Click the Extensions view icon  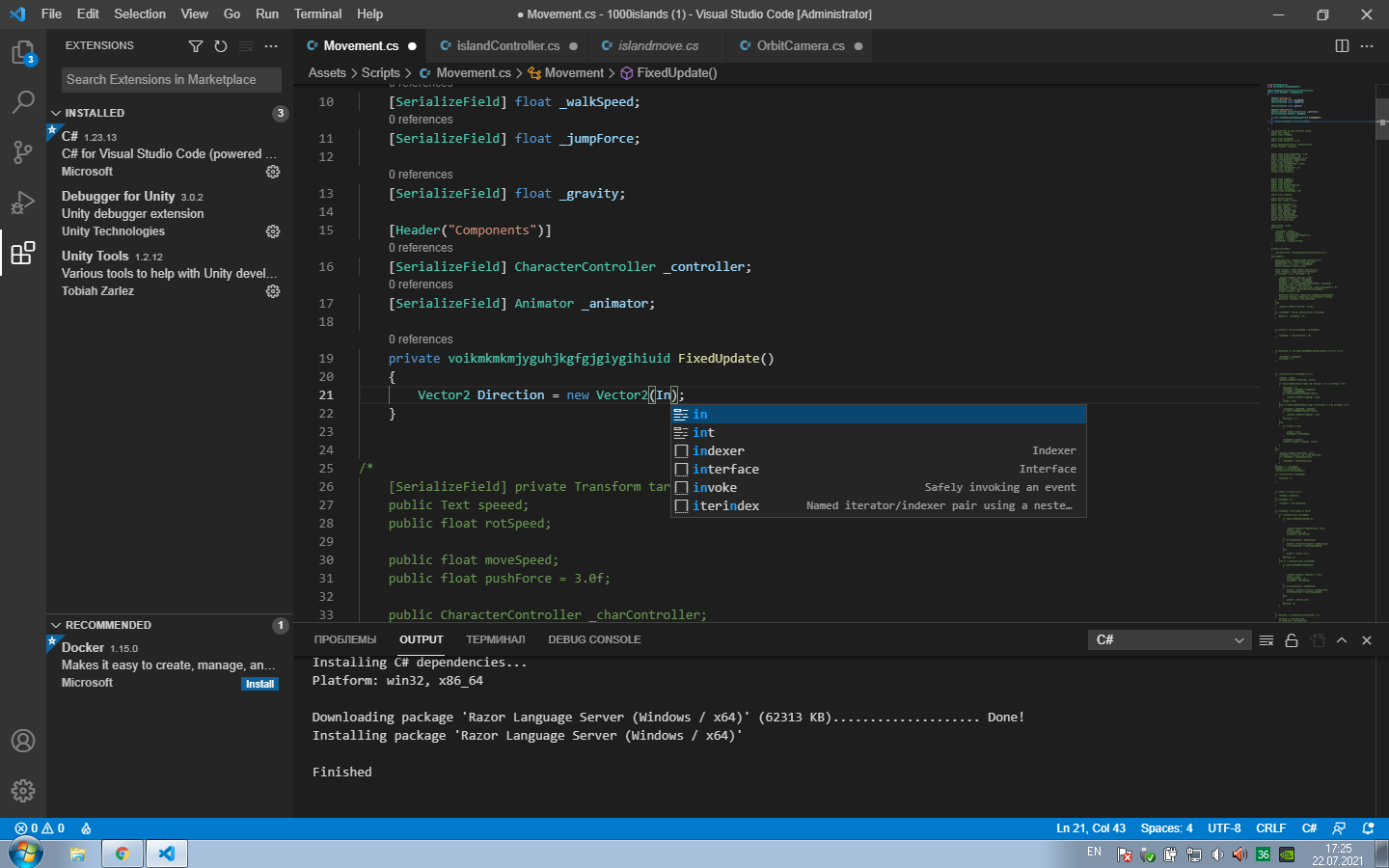point(22,253)
